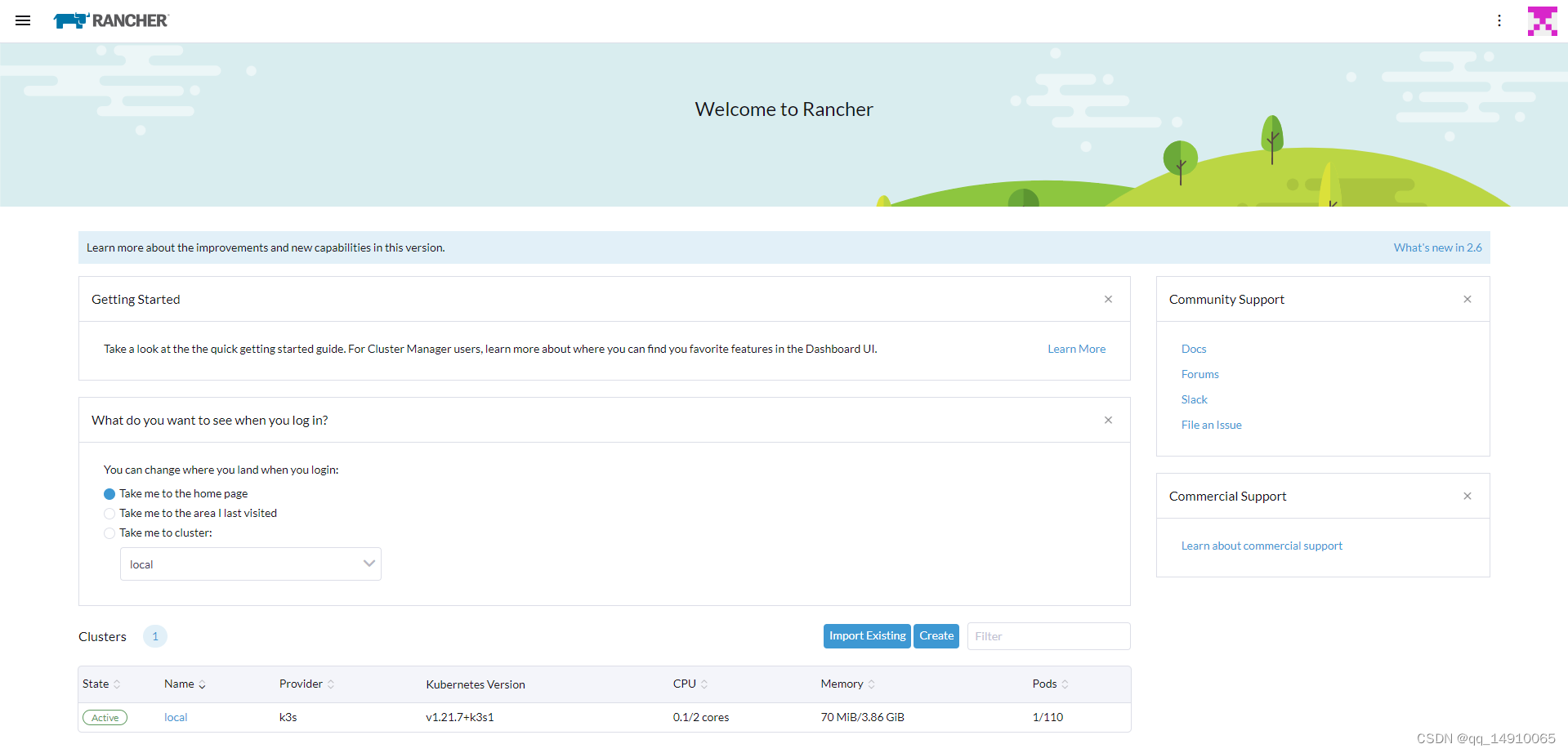Image resolution: width=1568 pixels, height=753 pixels.
Task: Open the user avatar menu
Action: click(1542, 21)
